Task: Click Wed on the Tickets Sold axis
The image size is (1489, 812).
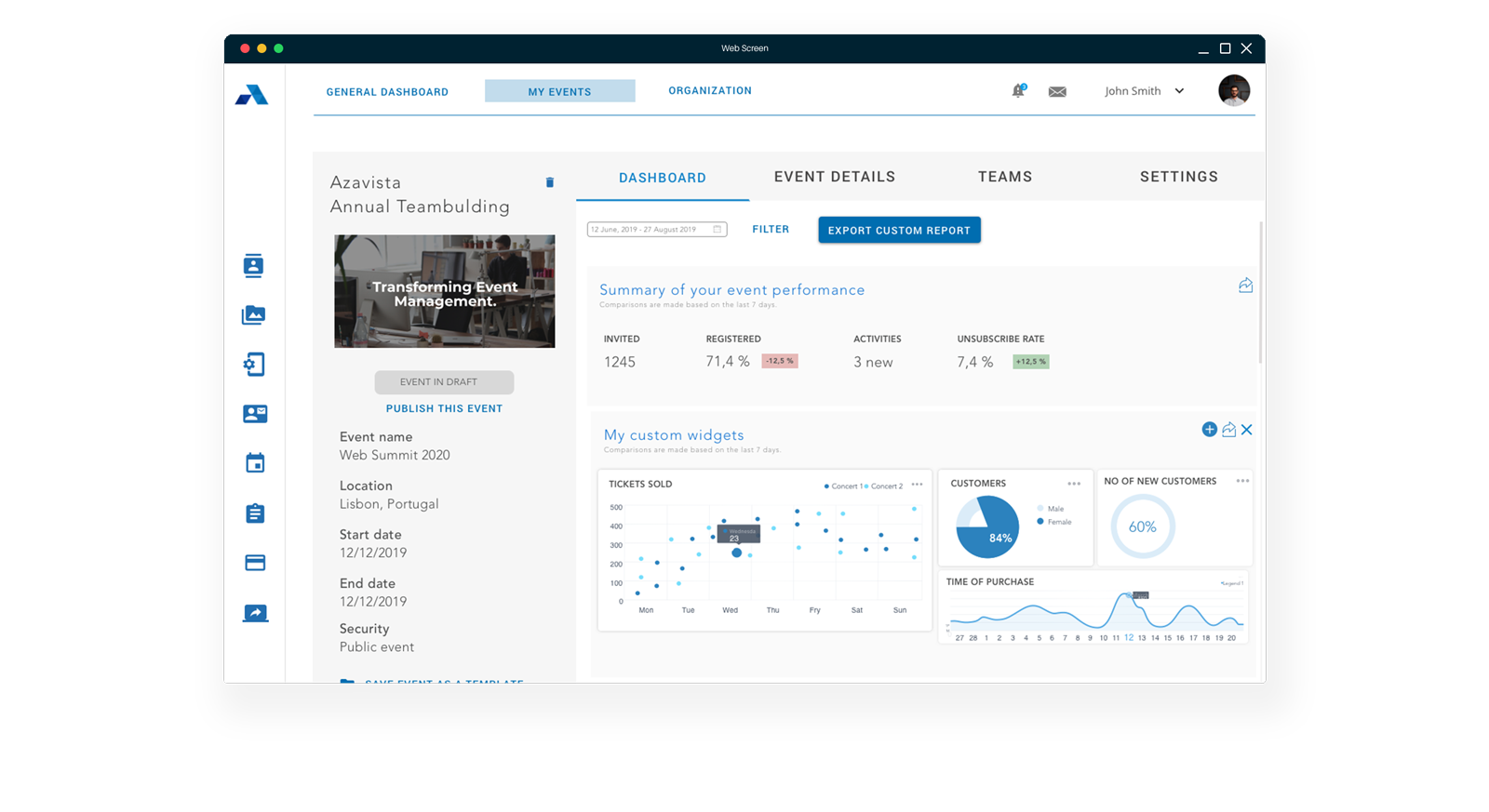Action: 730,610
